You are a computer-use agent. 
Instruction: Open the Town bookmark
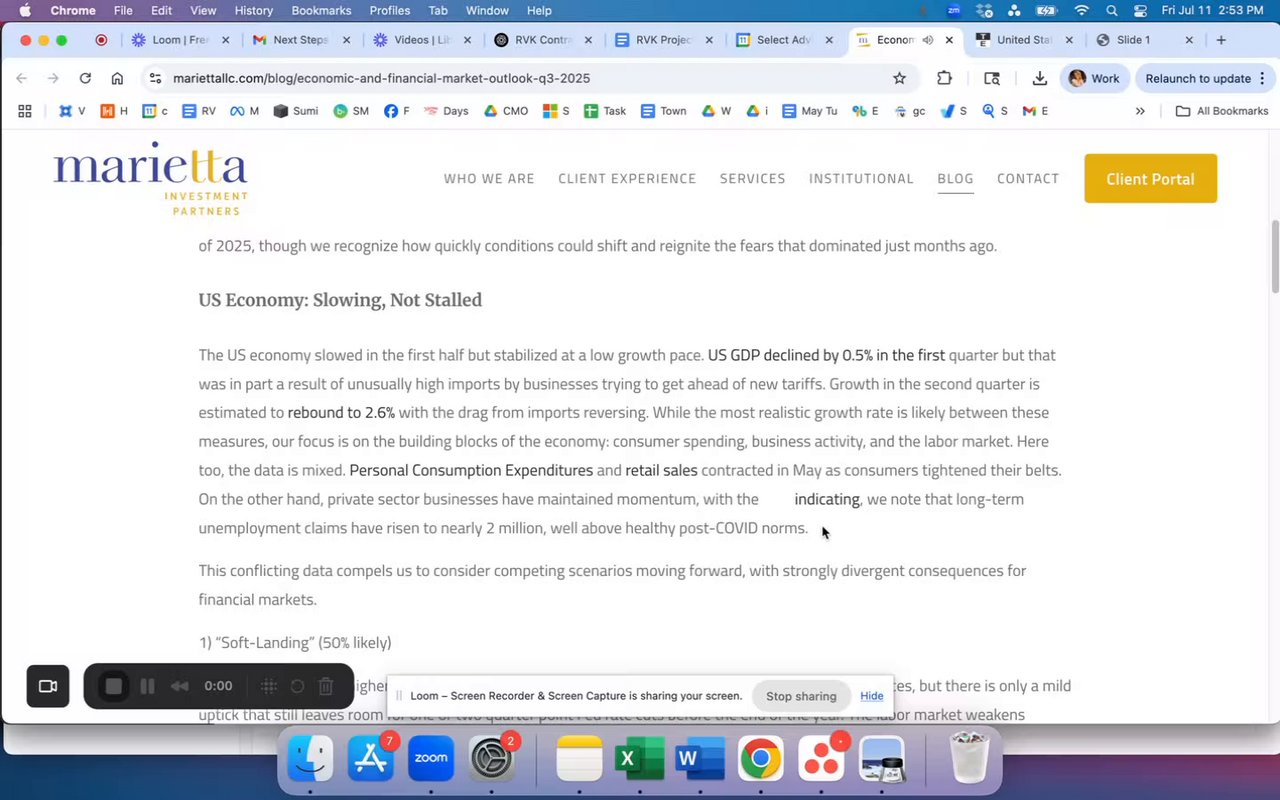pyautogui.click(x=664, y=111)
